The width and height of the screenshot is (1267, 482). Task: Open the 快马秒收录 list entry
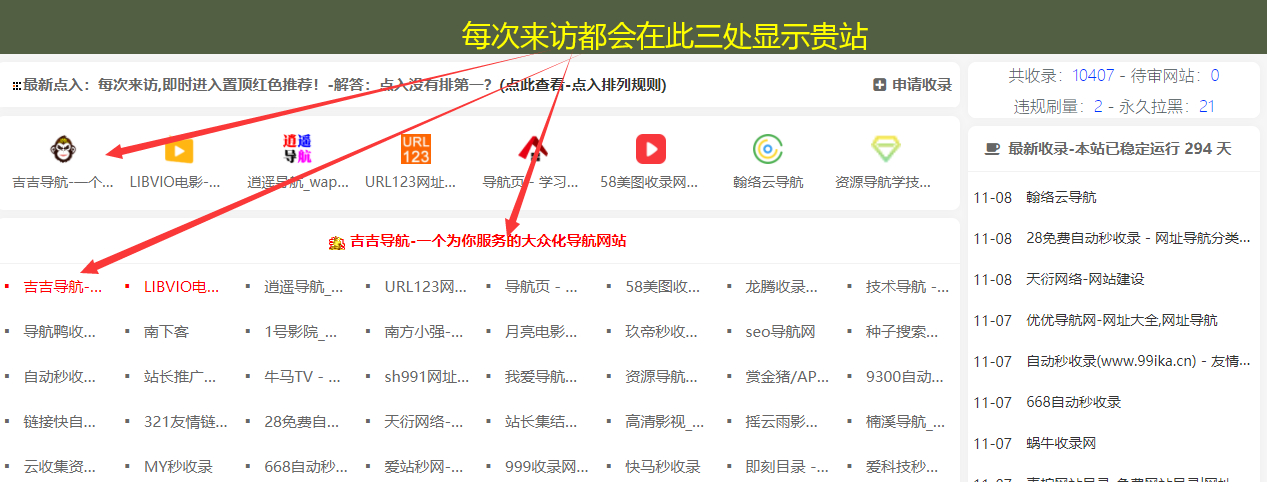pos(662,467)
